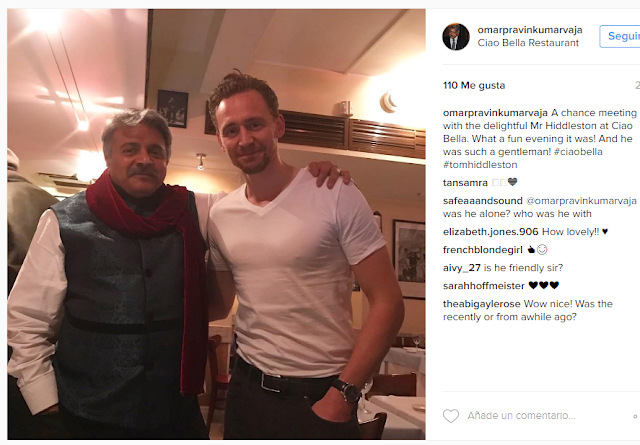Open the Ciao Bella Restaurant location link
The width and height of the screenshot is (640, 445).
coord(528,43)
